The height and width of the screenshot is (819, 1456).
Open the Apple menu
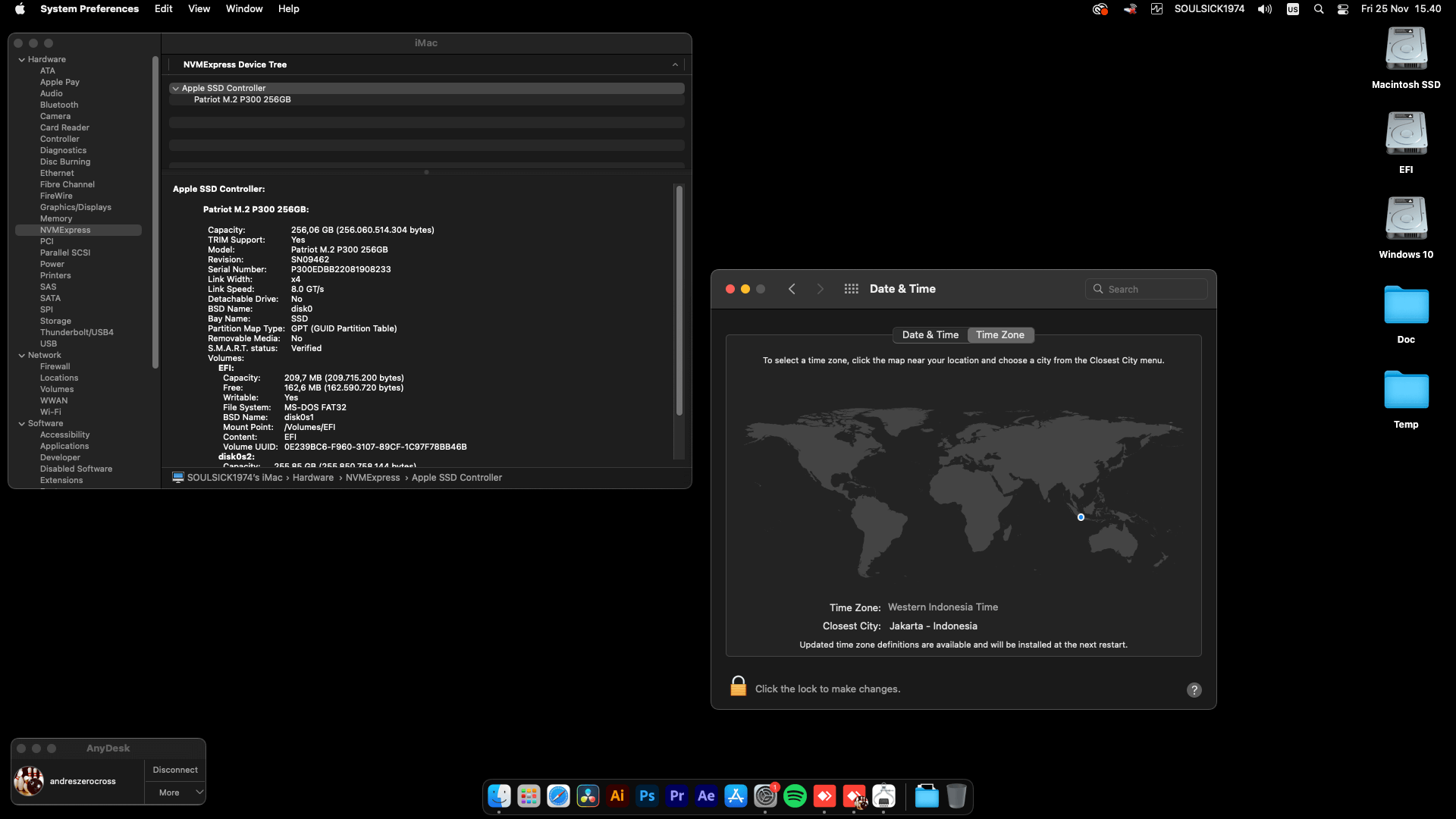pos(20,9)
